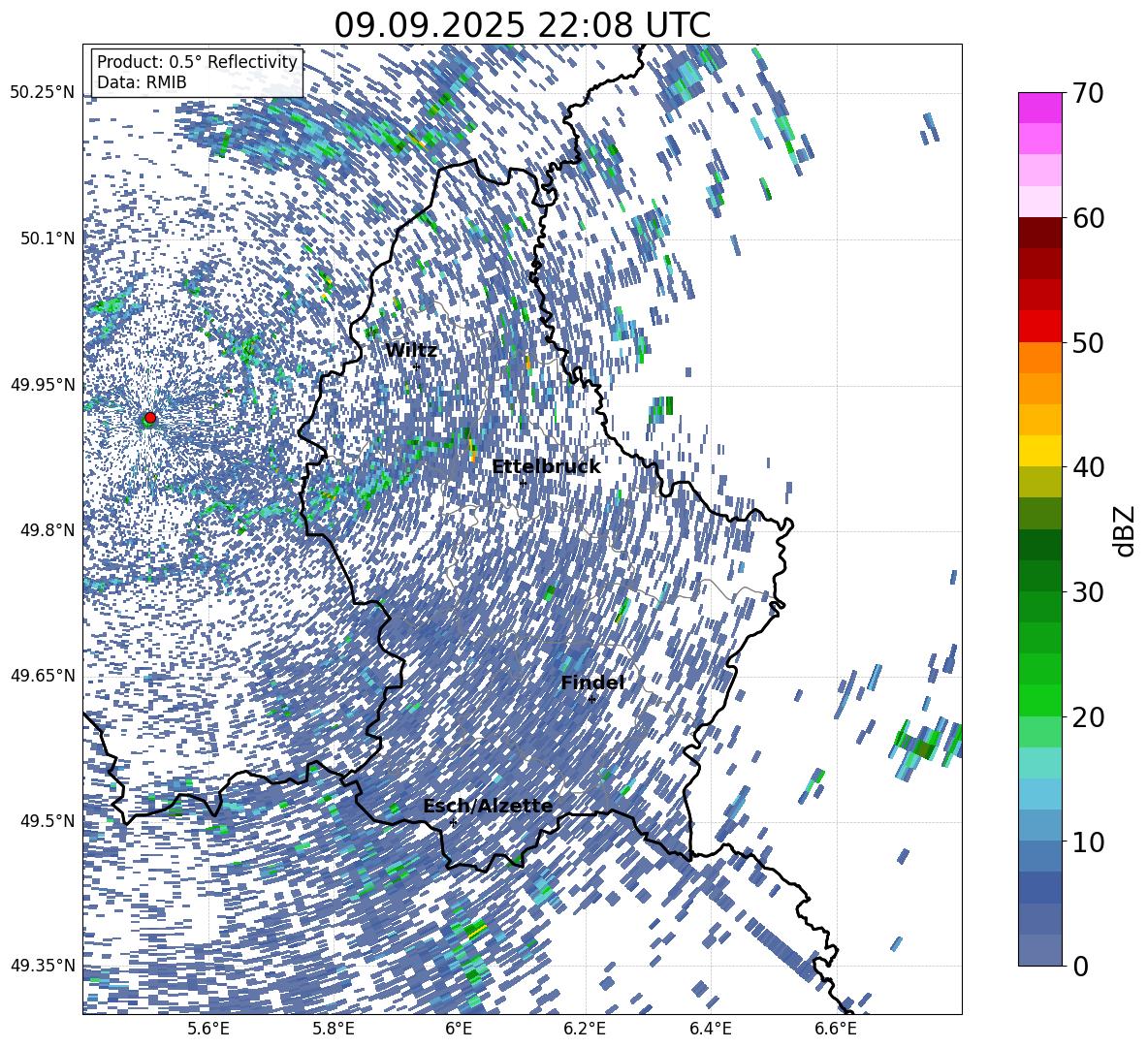Click the bright red colorbar swatch above 50
This screenshot has height=1048, width=1148.
[x=1040, y=326]
